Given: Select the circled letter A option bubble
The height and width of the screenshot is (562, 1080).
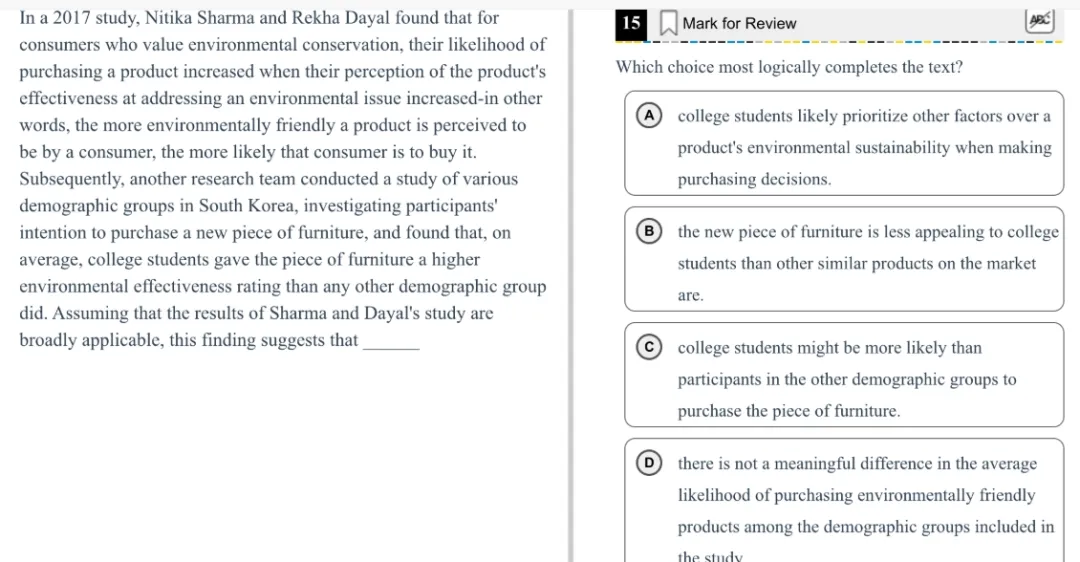Looking at the screenshot, I should tap(648, 116).
